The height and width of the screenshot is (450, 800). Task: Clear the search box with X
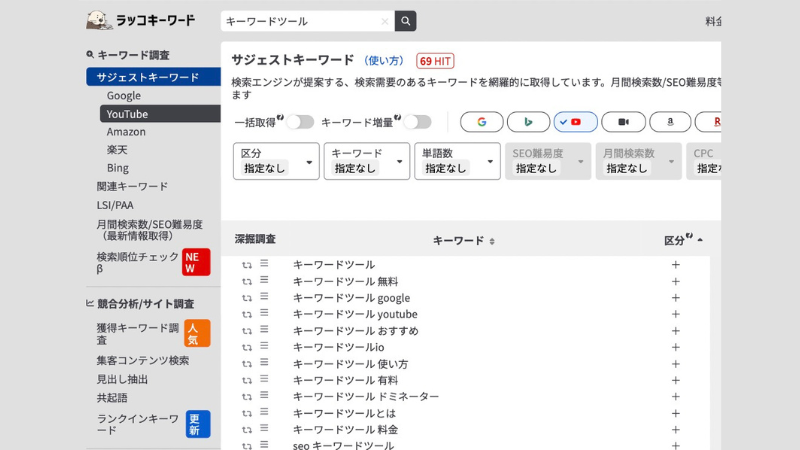tap(385, 21)
